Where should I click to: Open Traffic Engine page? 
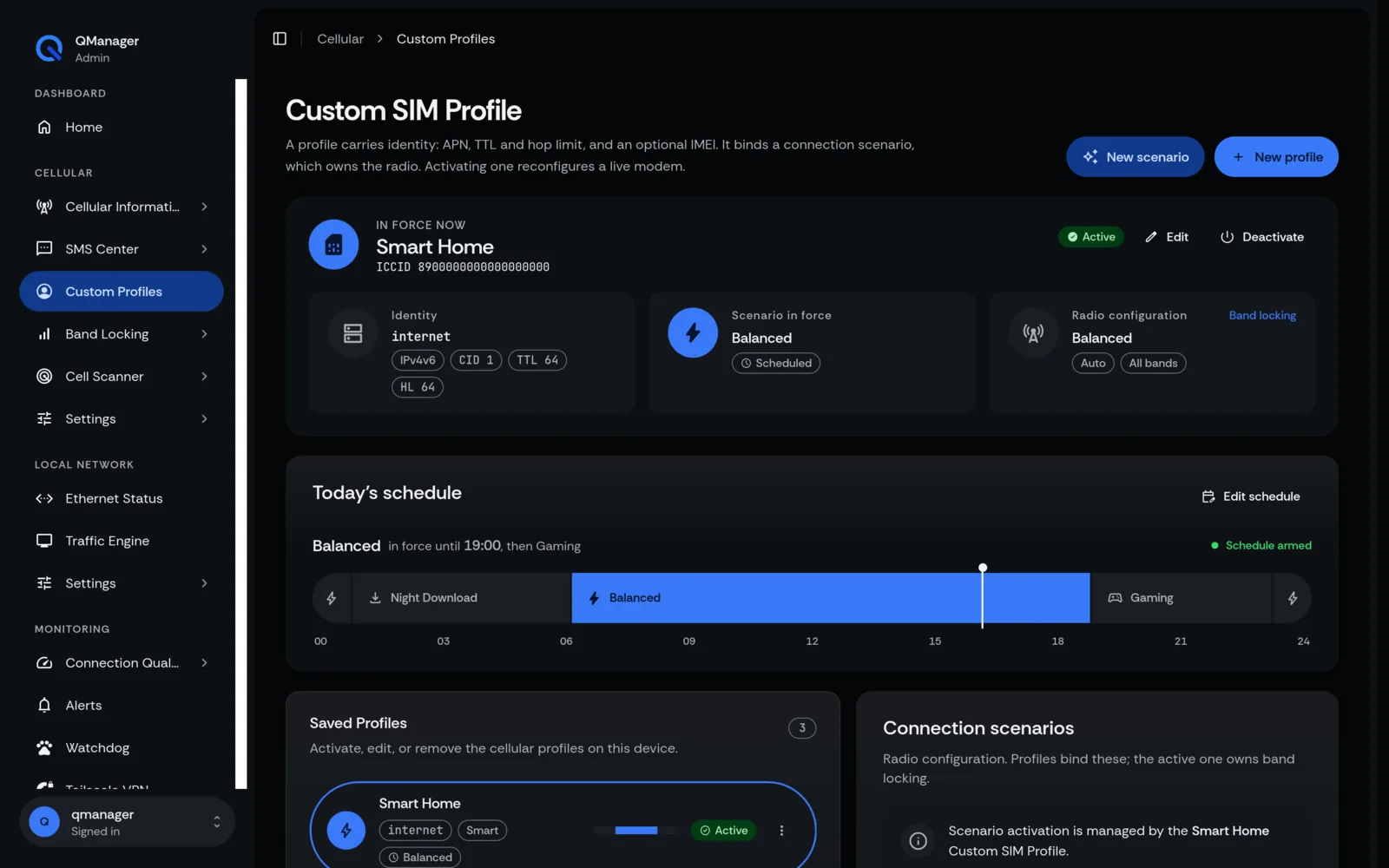(122, 541)
